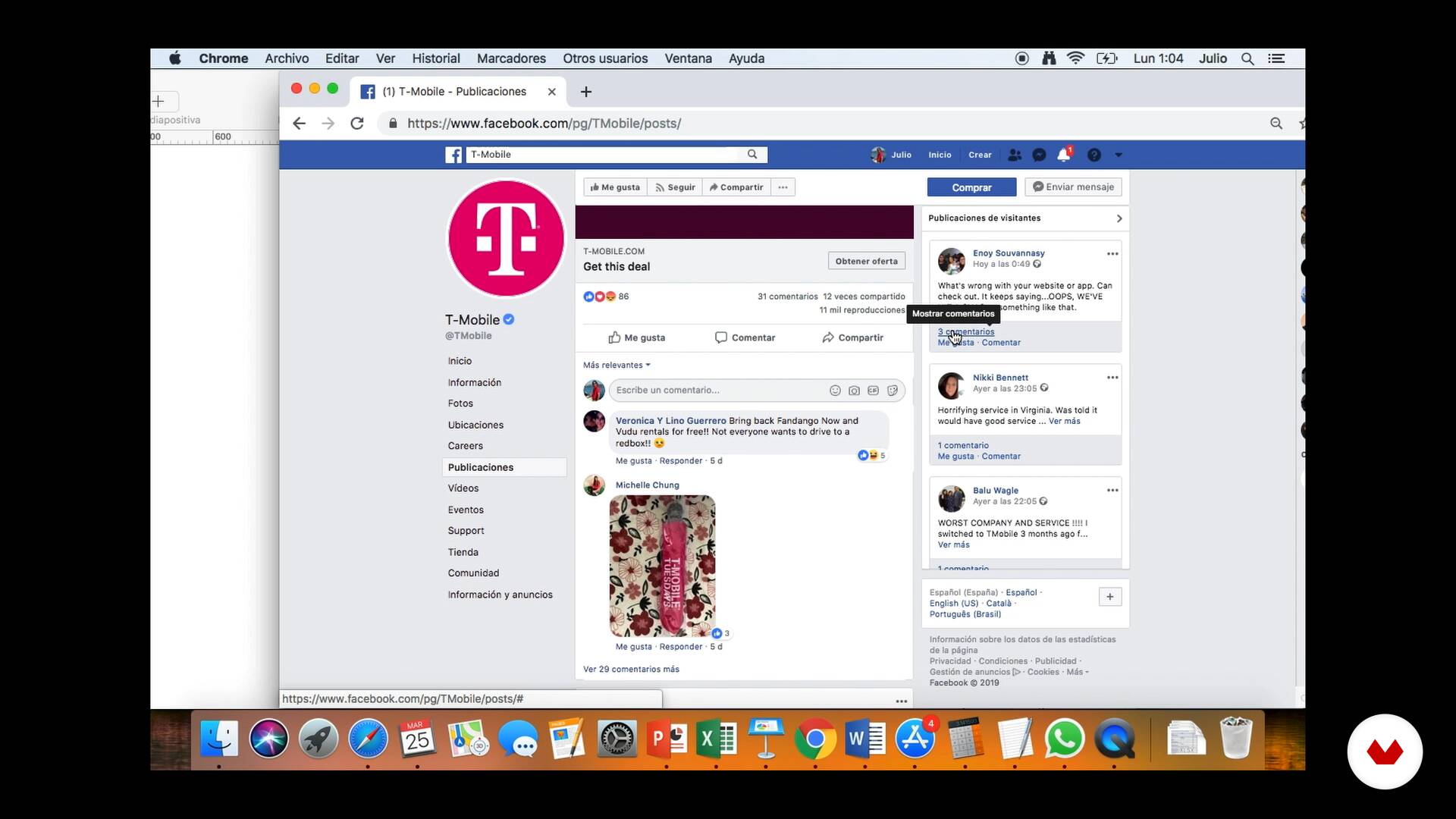Click the Chrome address bar URL

pyautogui.click(x=544, y=124)
